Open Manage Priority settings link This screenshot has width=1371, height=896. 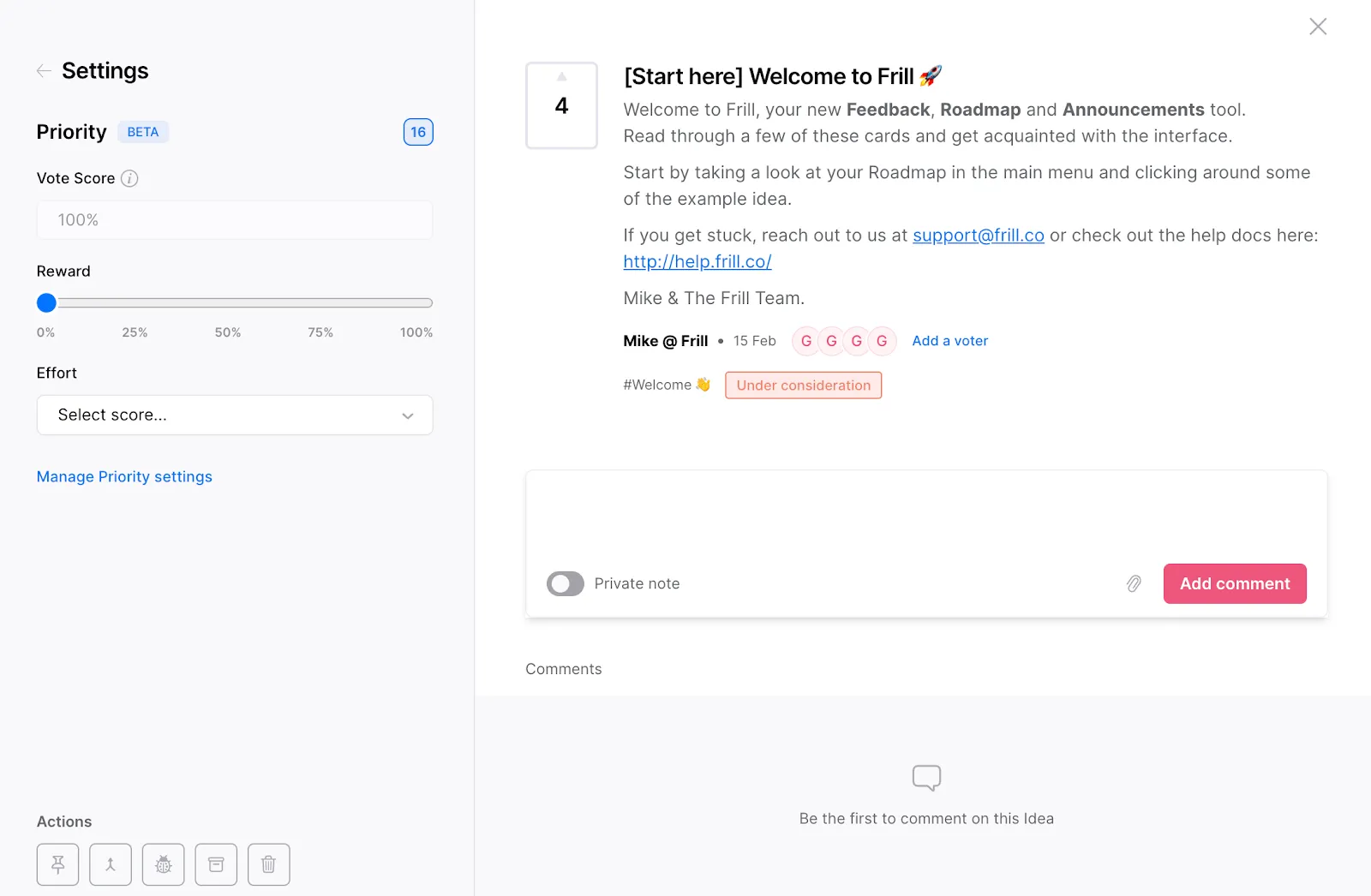(x=124, y=476)
